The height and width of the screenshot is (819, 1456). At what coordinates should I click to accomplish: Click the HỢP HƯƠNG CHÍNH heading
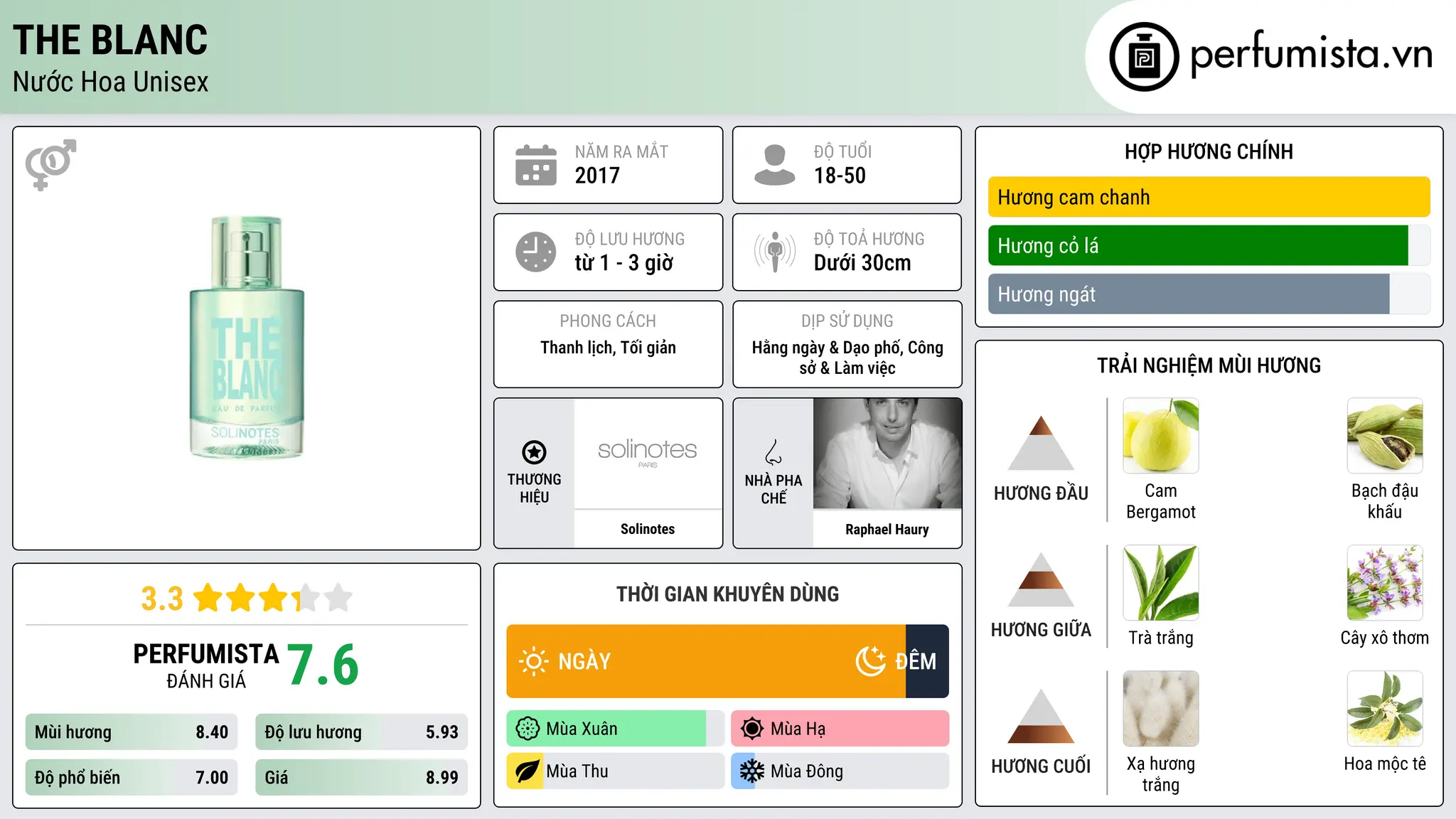(1209, 151)
